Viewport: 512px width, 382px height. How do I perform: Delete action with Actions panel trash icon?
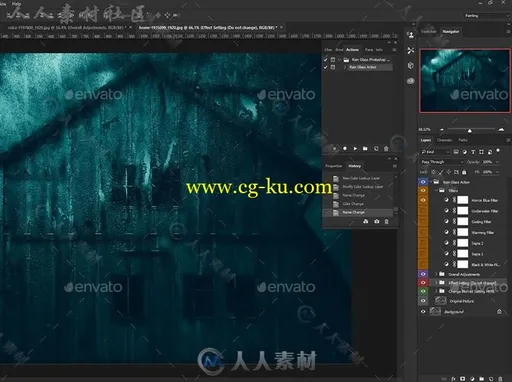coord(386,149)
